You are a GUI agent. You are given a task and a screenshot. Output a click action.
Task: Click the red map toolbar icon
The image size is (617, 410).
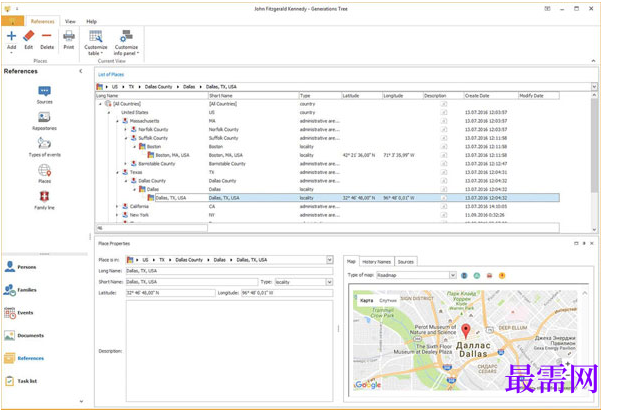(490, 275)
